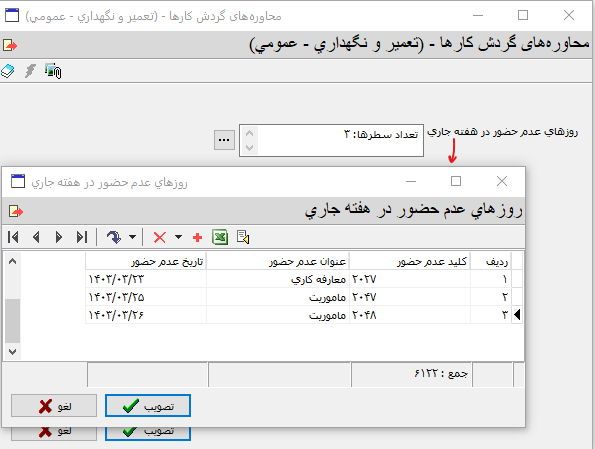
Task: Click the Excel export icon
Action: coord(220,237)
